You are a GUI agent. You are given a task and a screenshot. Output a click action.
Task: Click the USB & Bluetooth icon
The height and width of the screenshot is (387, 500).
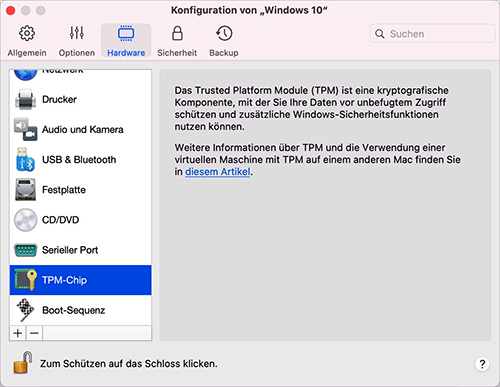(26, 160)
